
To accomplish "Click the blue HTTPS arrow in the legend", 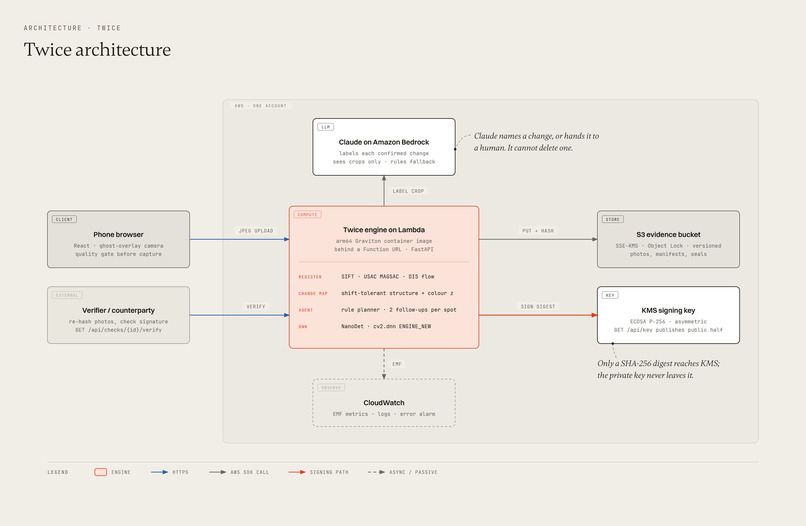I will point(159,472).
